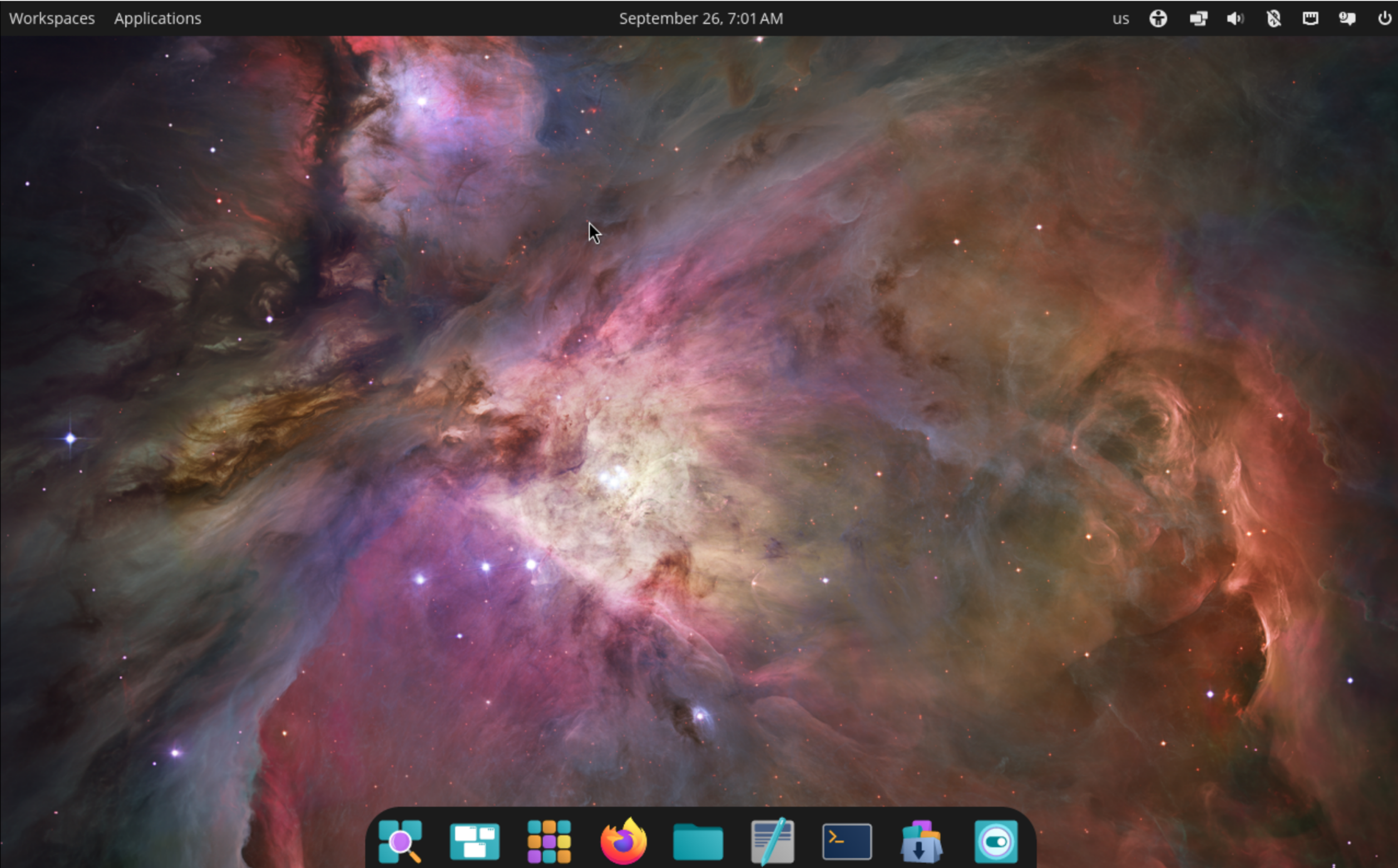Open Firefox from the dock
Viewport: 1398px width, 868px height.
(624, 841)
